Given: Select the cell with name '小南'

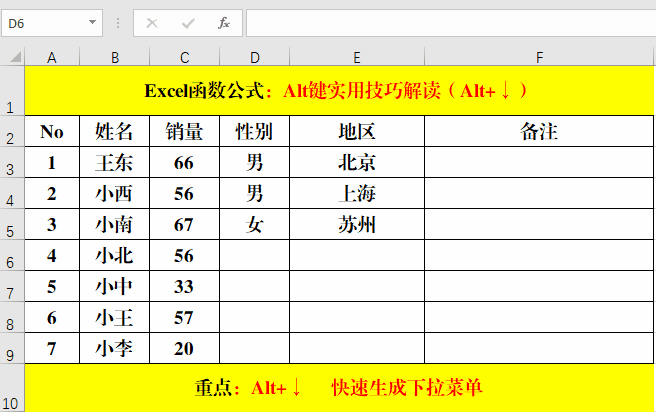Looking at the screenshot, I should coord(115,224).
